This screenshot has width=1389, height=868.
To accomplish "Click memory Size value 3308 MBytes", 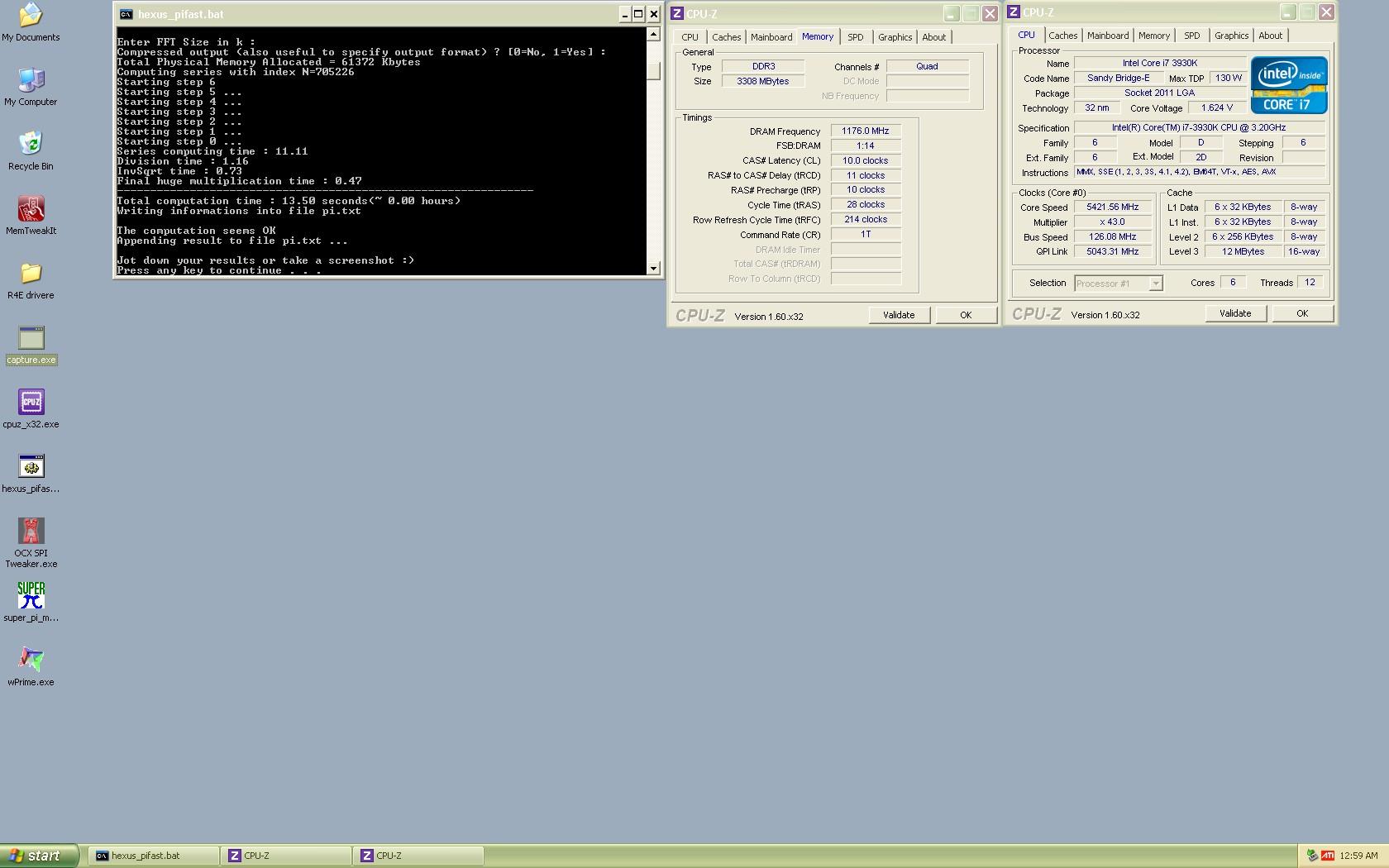I will coord(763,81).
